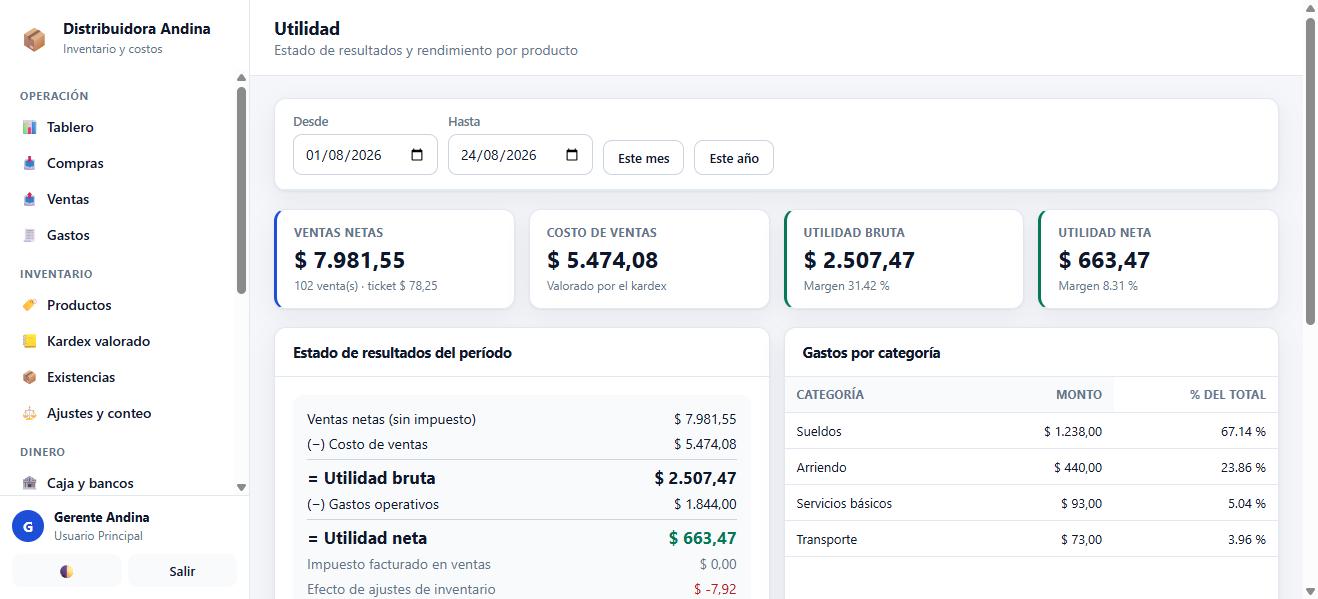Click the main page vertical scrollbar thumb
This screenshot has width=1318, height=599.
[x=1310, y=170]
